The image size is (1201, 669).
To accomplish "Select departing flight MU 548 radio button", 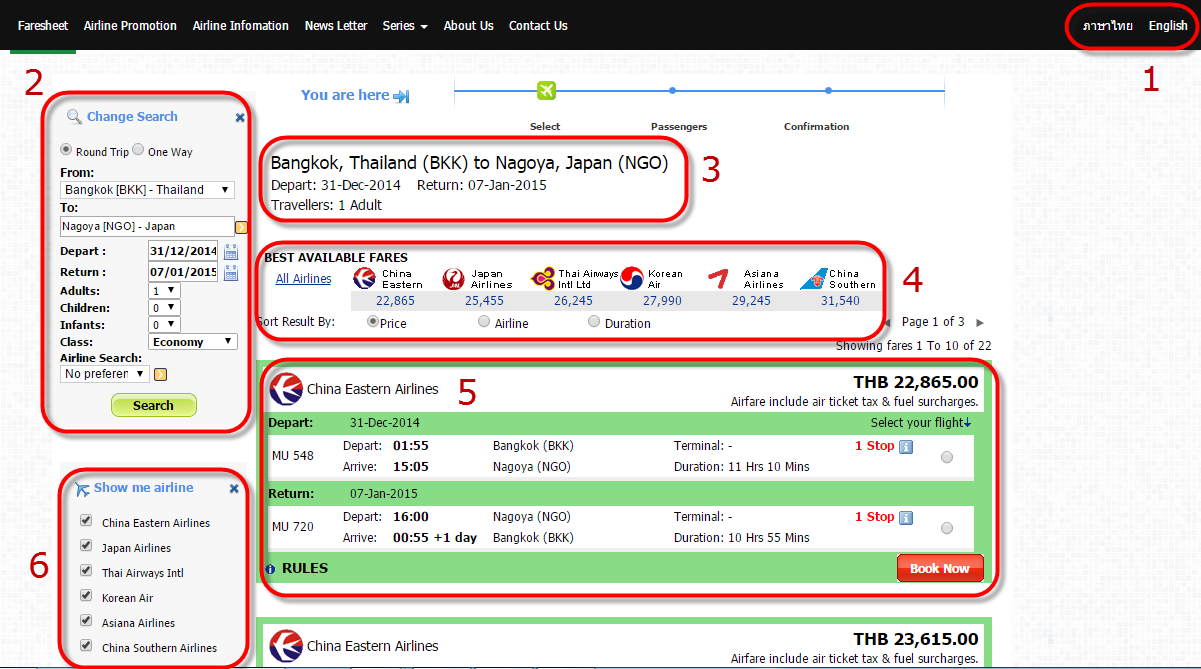I will point(947,457).
